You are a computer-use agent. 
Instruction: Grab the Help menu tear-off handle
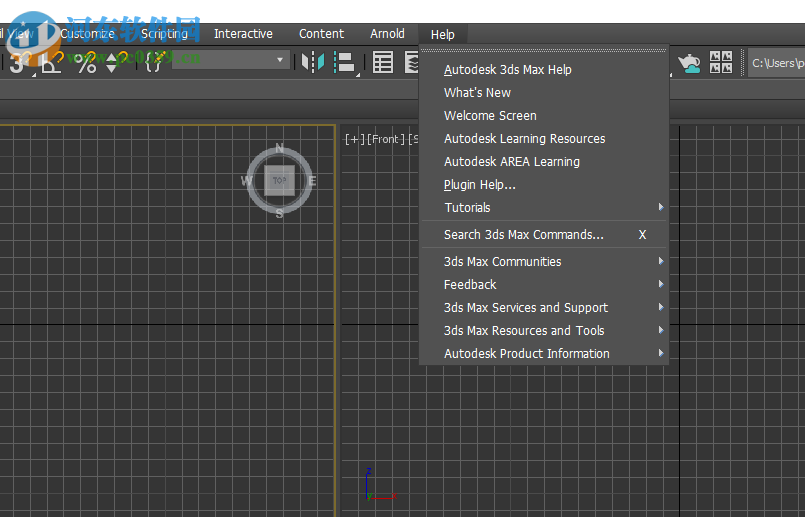click(x=544, y=51)
